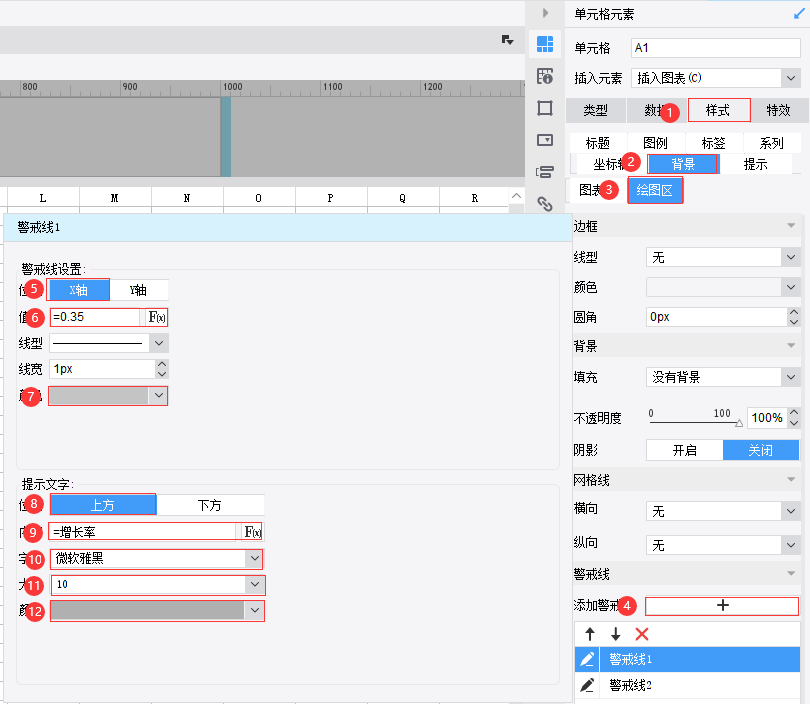The width and height of the screenshot is (810, 704).
Task: Collapse the 边框 section
Action: 790,226
